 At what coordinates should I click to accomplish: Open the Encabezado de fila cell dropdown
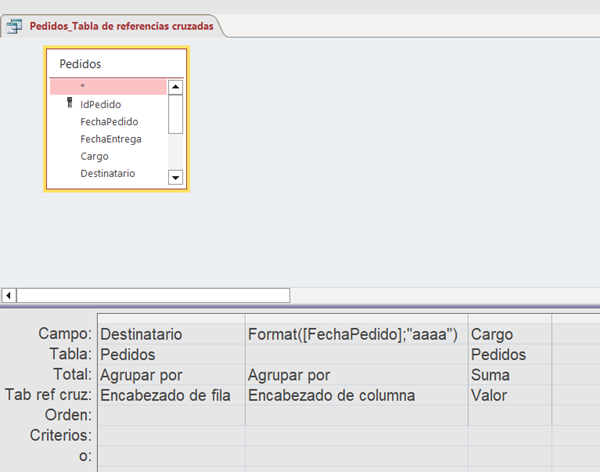pos(169,395)
